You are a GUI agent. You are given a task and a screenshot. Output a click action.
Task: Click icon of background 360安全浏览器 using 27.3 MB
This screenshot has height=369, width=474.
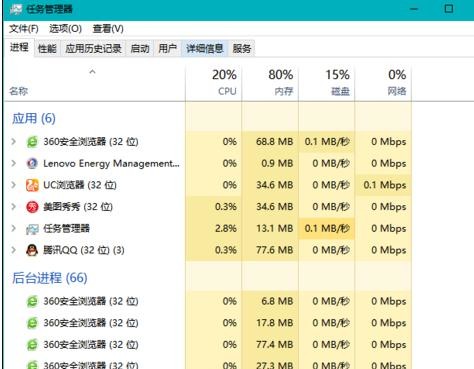click(32, 365)
